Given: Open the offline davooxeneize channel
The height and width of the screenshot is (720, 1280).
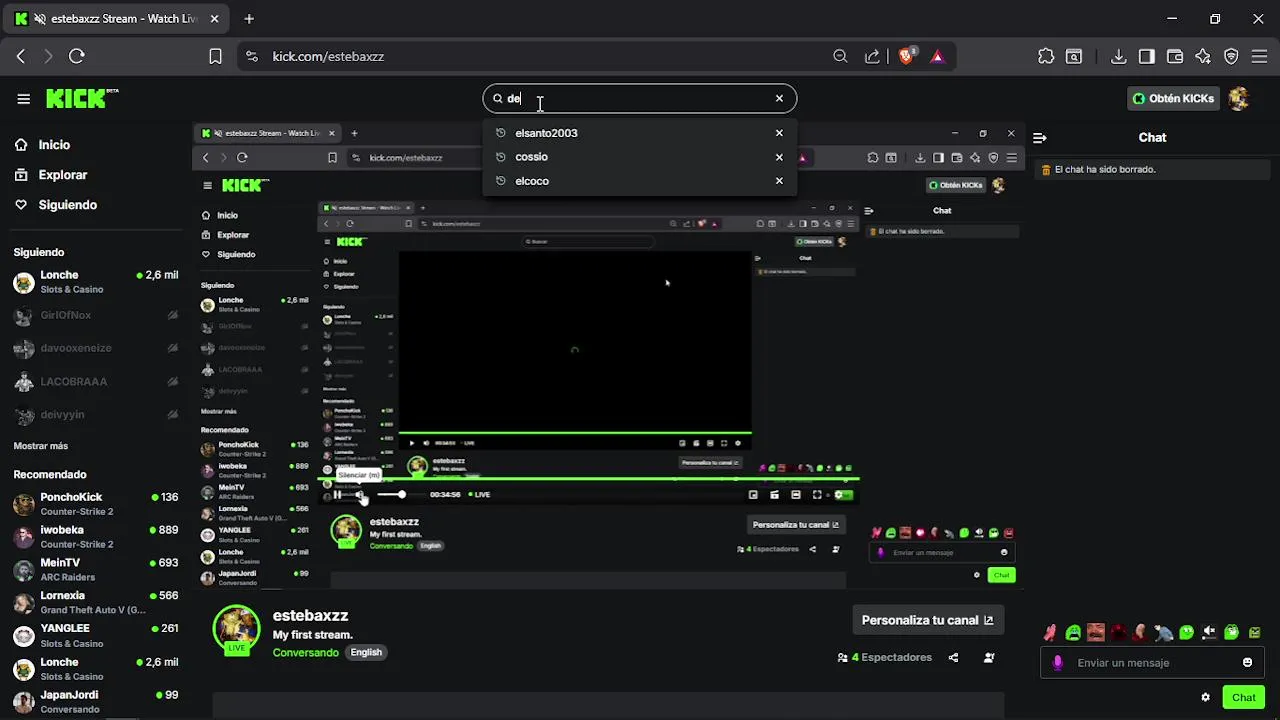Looking at the screenshot, I should [96, 348].
